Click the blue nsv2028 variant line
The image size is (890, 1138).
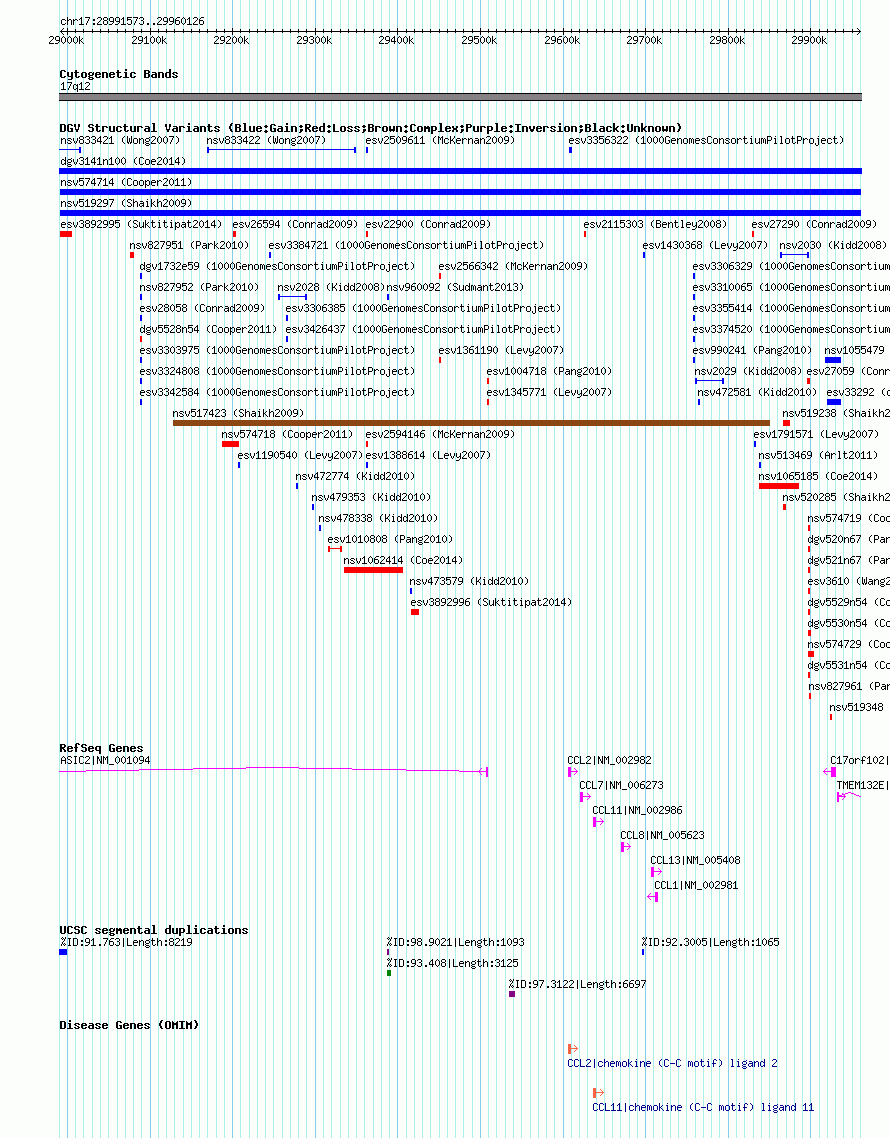[x=293, y=297]
